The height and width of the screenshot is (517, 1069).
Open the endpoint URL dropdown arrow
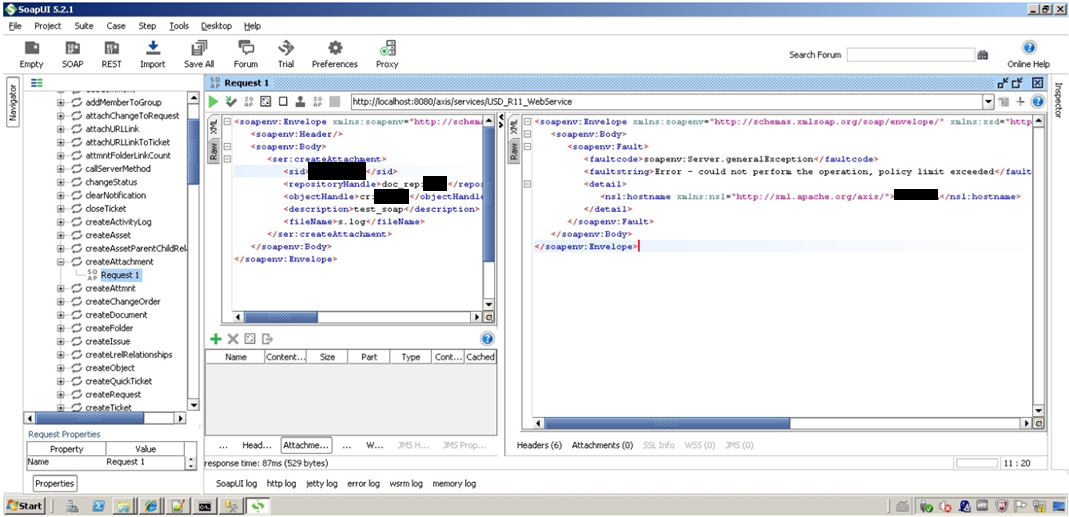pos(988,101)
